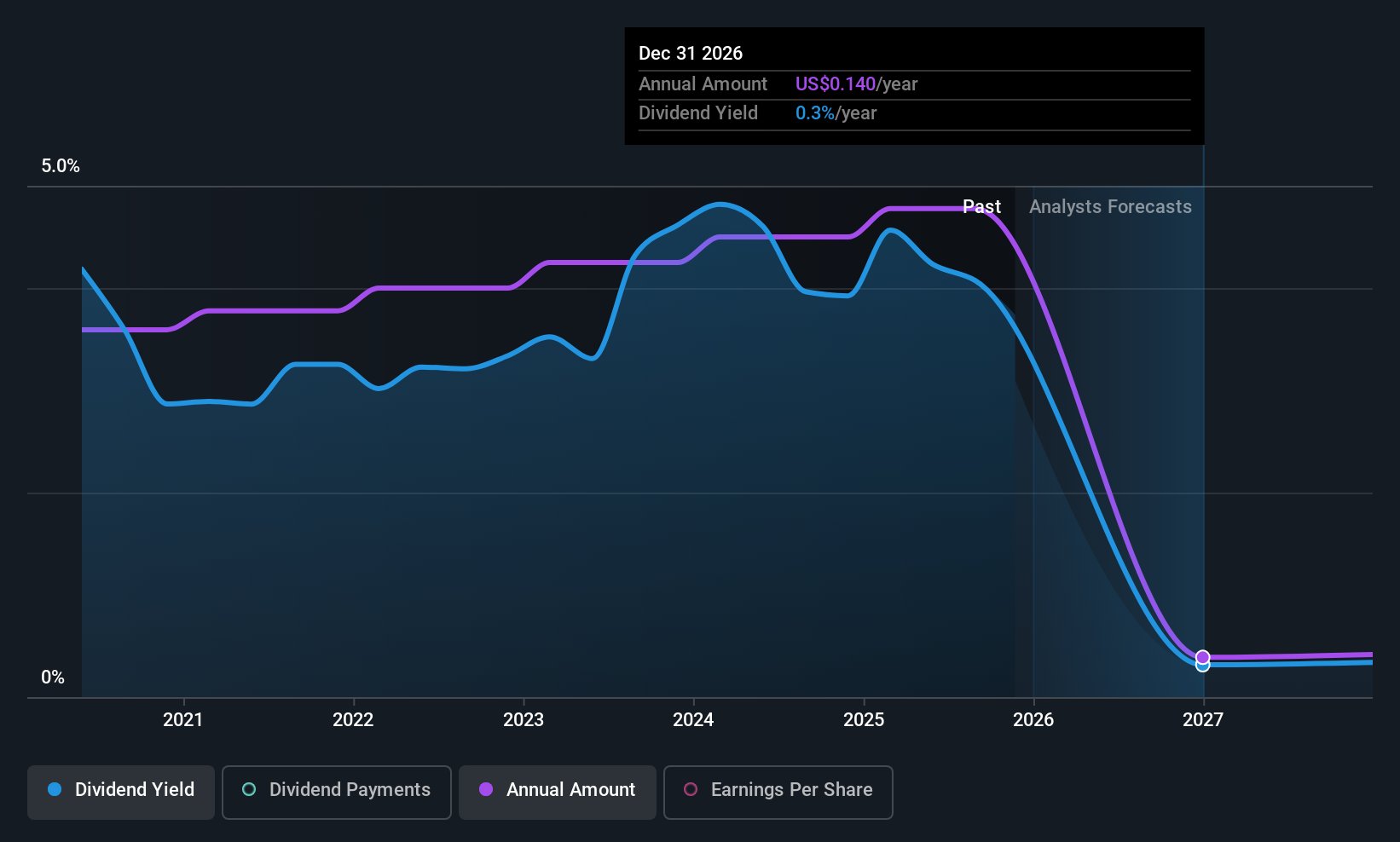Click the US$0.140 annual amount in tooltip
Screen dimensions: 1400x842
click(x=836, y=84)
